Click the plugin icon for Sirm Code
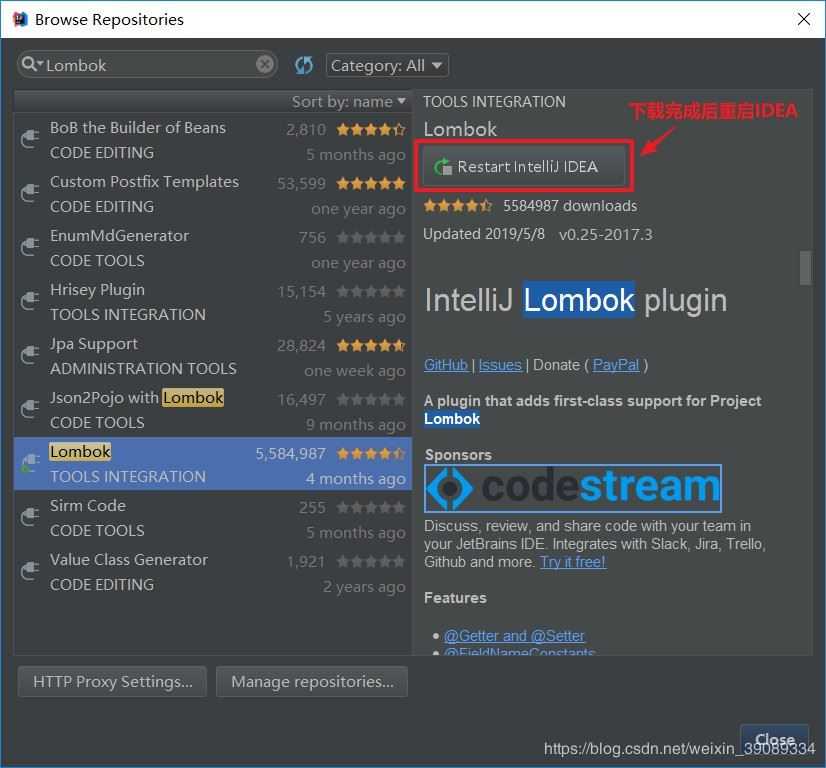This screenshot has width=826, height=768. click(x=30, y=517)
